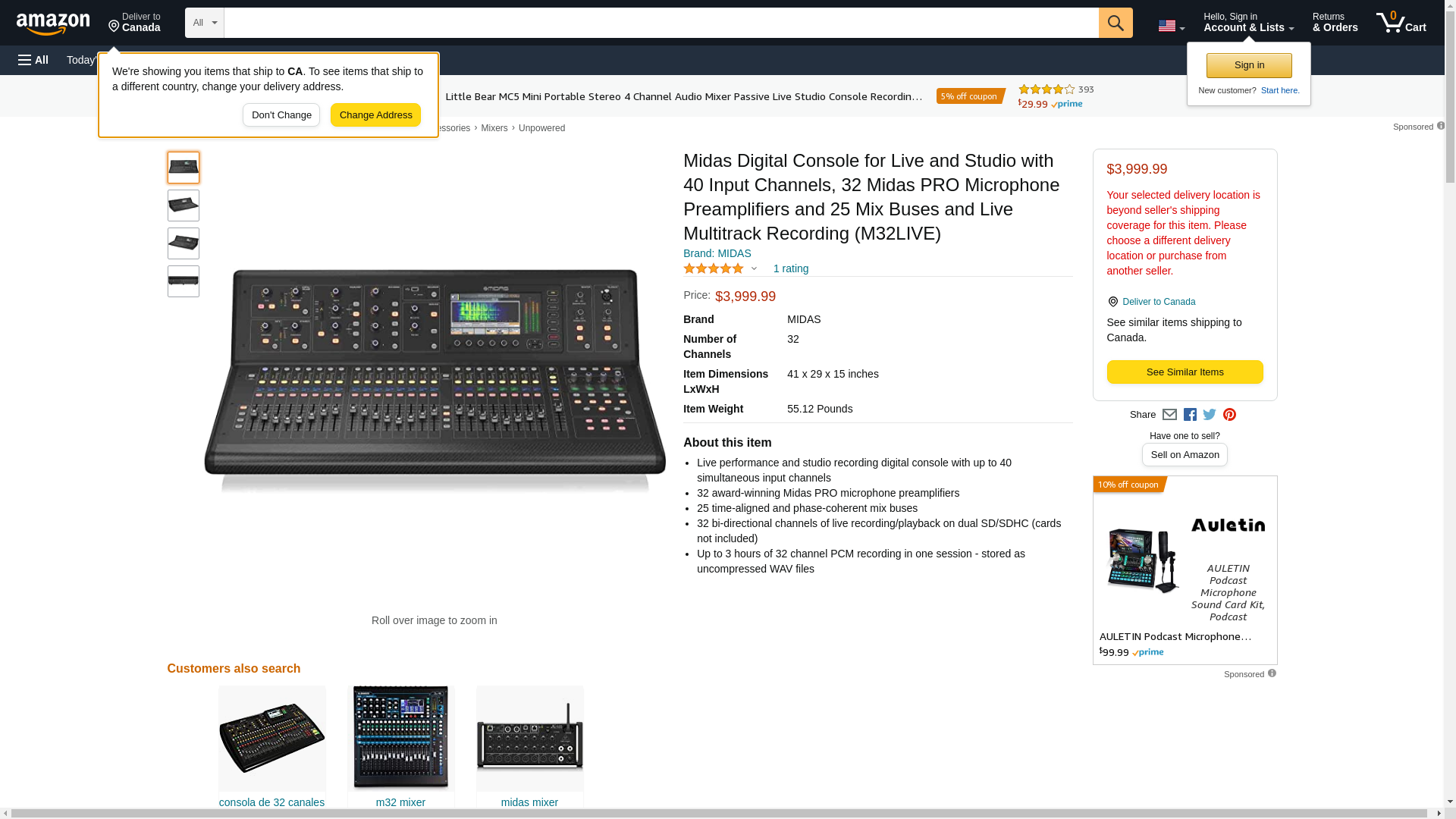The width and height of the screenshot is (1456, 819).
Task: Share on Facebook icon
Action: 1190,415
